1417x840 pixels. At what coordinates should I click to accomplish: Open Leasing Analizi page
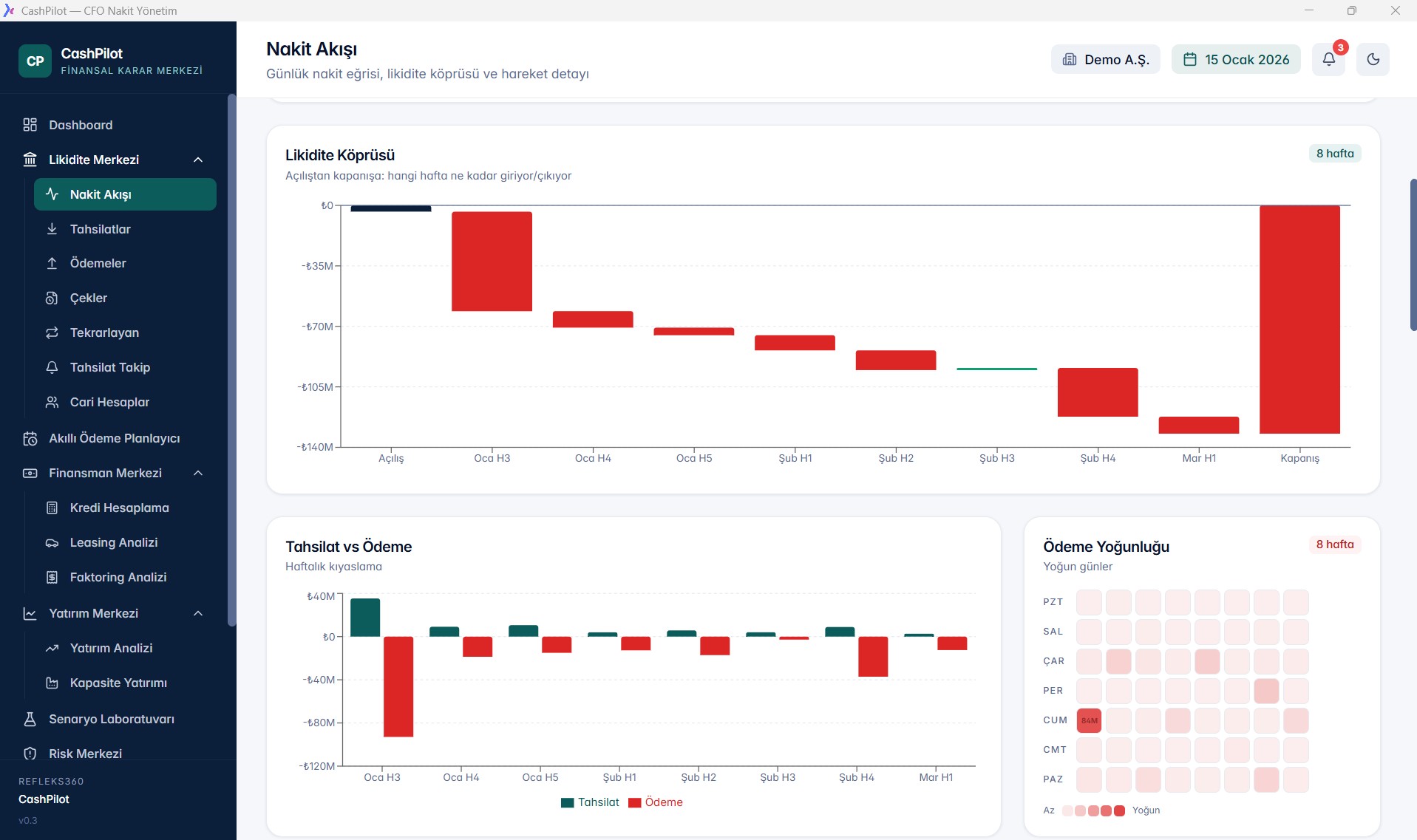coord(125,542)
